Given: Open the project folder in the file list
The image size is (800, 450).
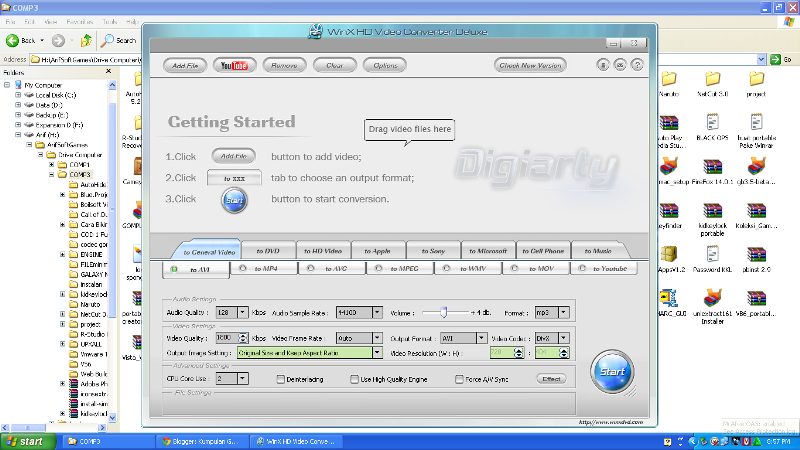Looking at the screenshot, I should click(756, 84).
